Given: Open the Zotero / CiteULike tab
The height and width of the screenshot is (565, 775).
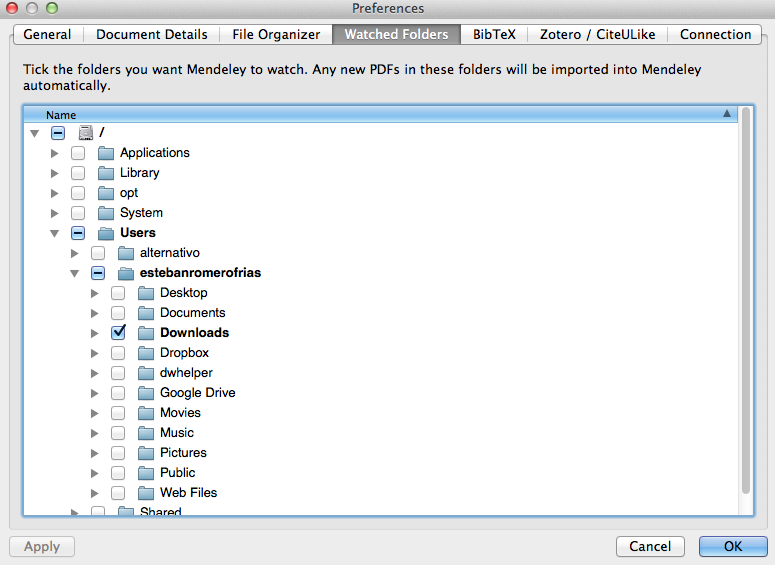Looking at the screenshot, I should tap(598, 34).
